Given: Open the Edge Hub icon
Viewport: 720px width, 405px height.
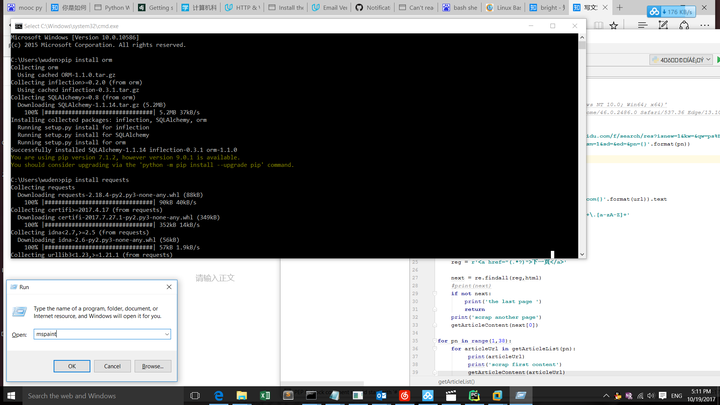Looking at the screenshot, I should coord(642,25).
